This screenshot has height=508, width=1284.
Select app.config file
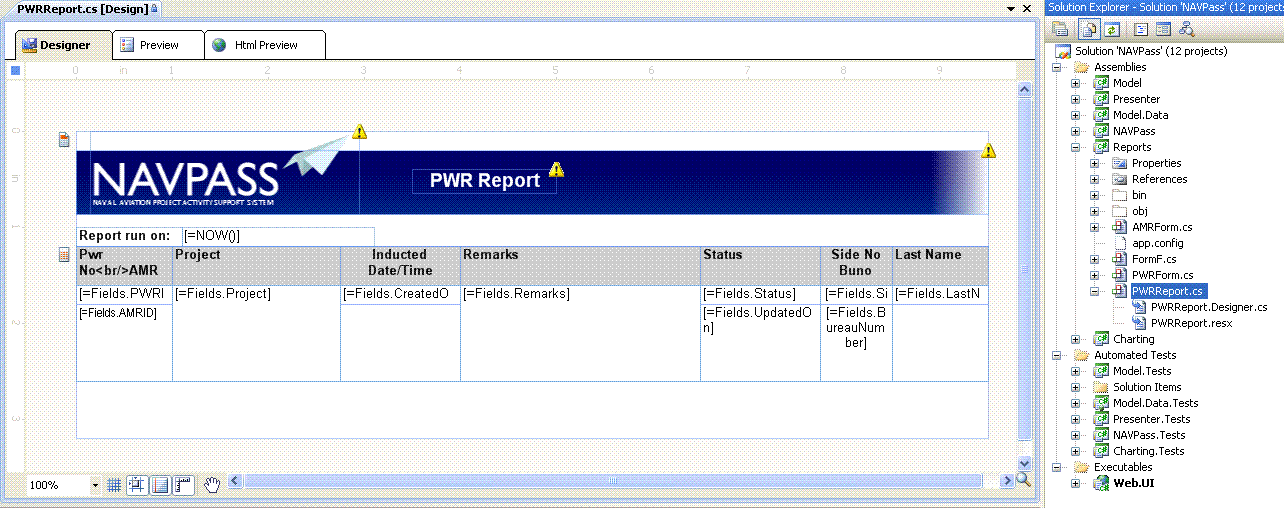1157,243
